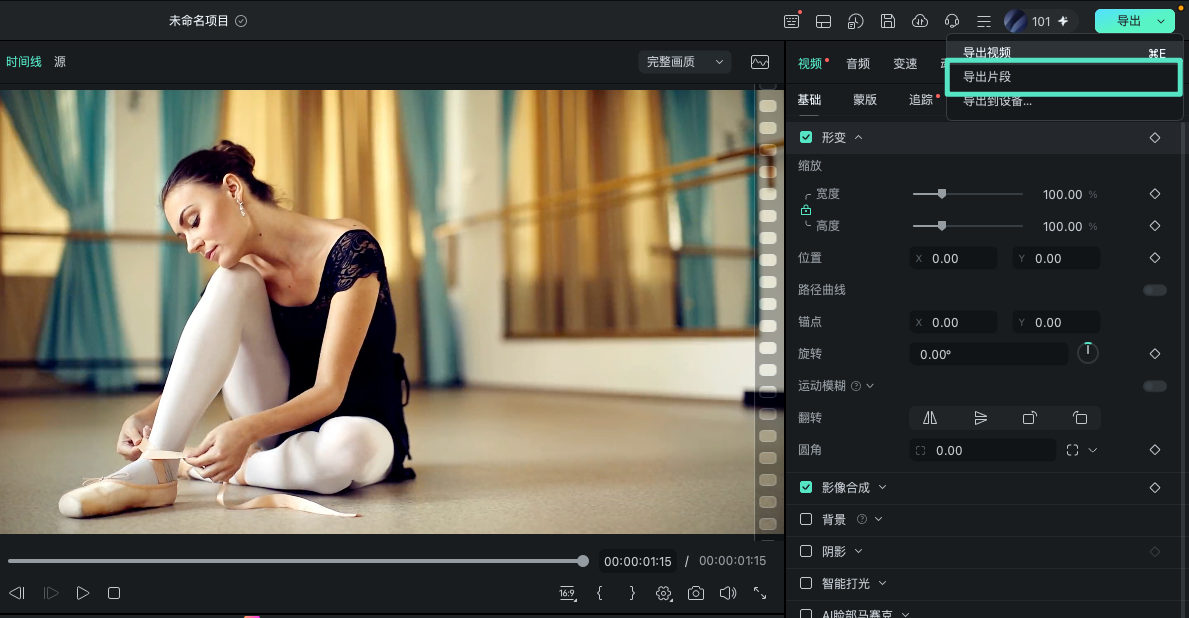The width and height of the screenshot is (1189, 618).
Task: Turn on the 运动模糊 switch
Action: 1155,386
